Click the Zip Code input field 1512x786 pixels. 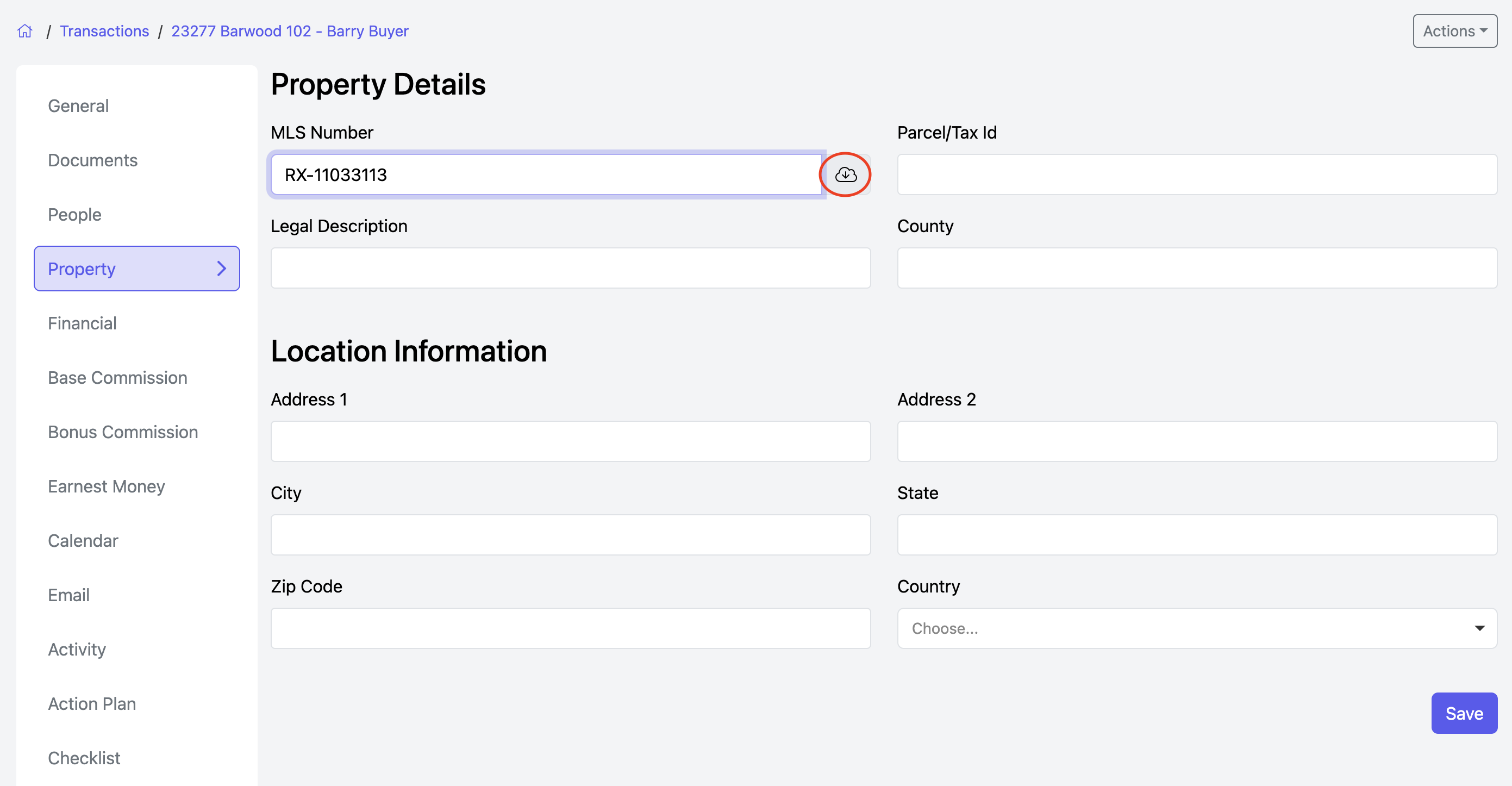[570, 628]
